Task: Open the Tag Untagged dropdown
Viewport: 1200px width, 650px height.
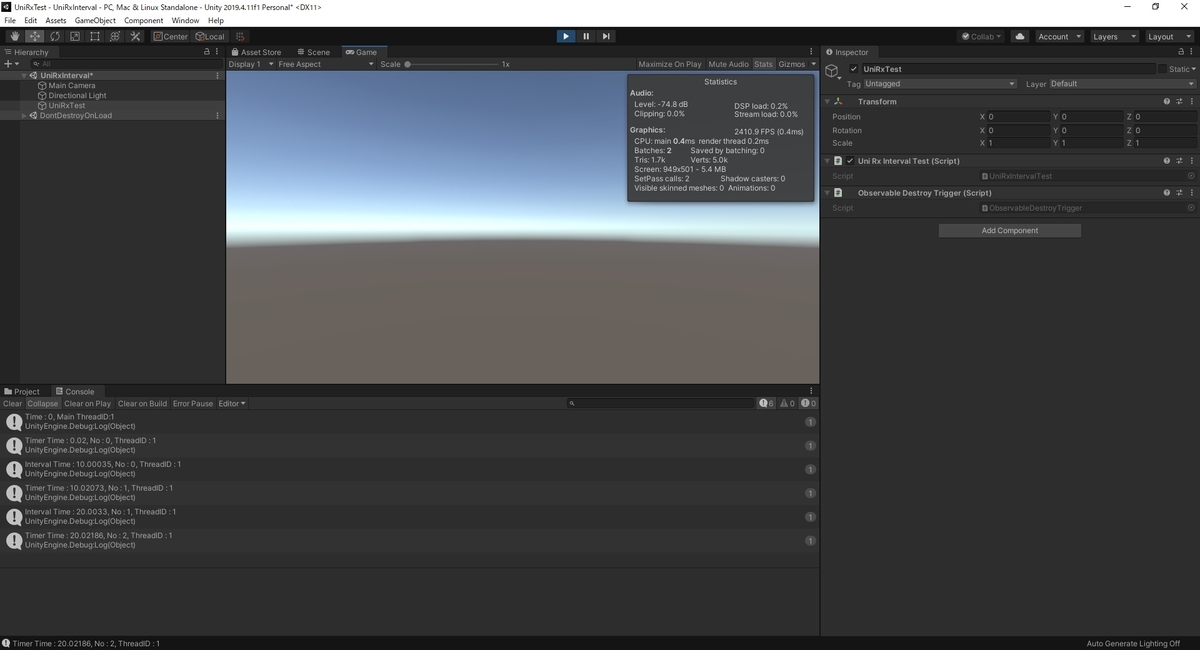Action: (940, 84)
